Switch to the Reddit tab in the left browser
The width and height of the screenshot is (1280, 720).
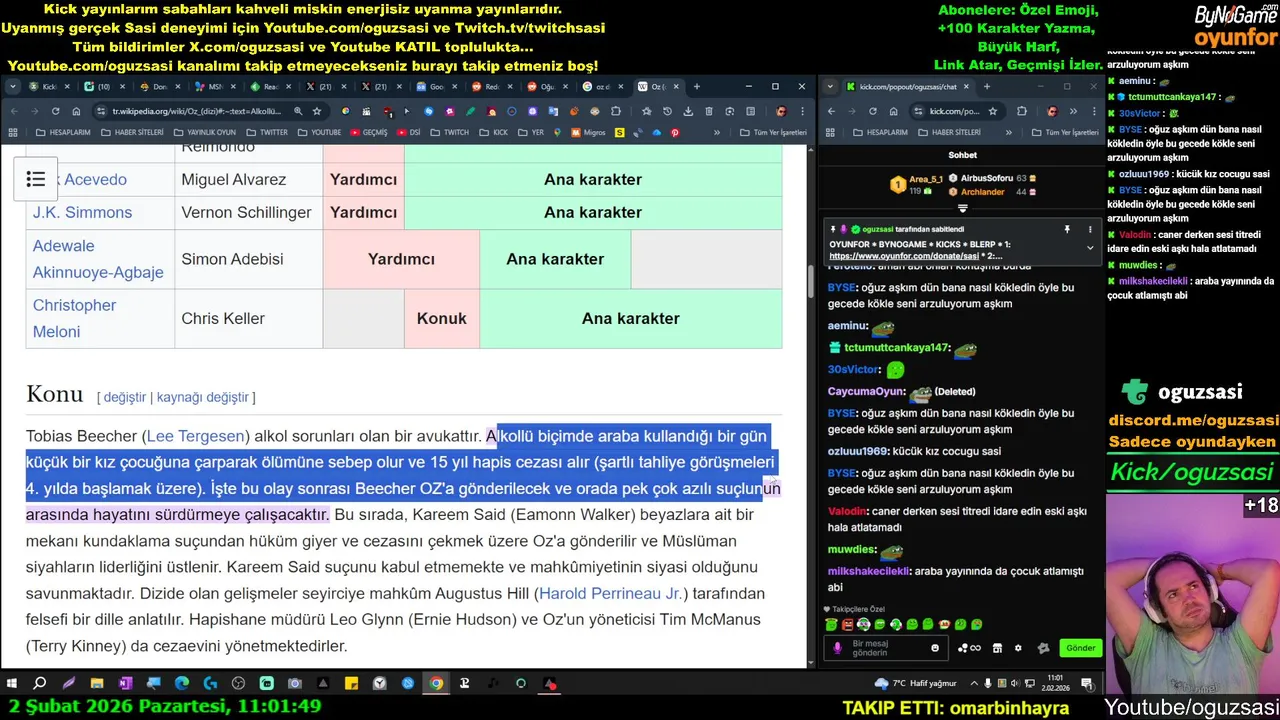491,87
